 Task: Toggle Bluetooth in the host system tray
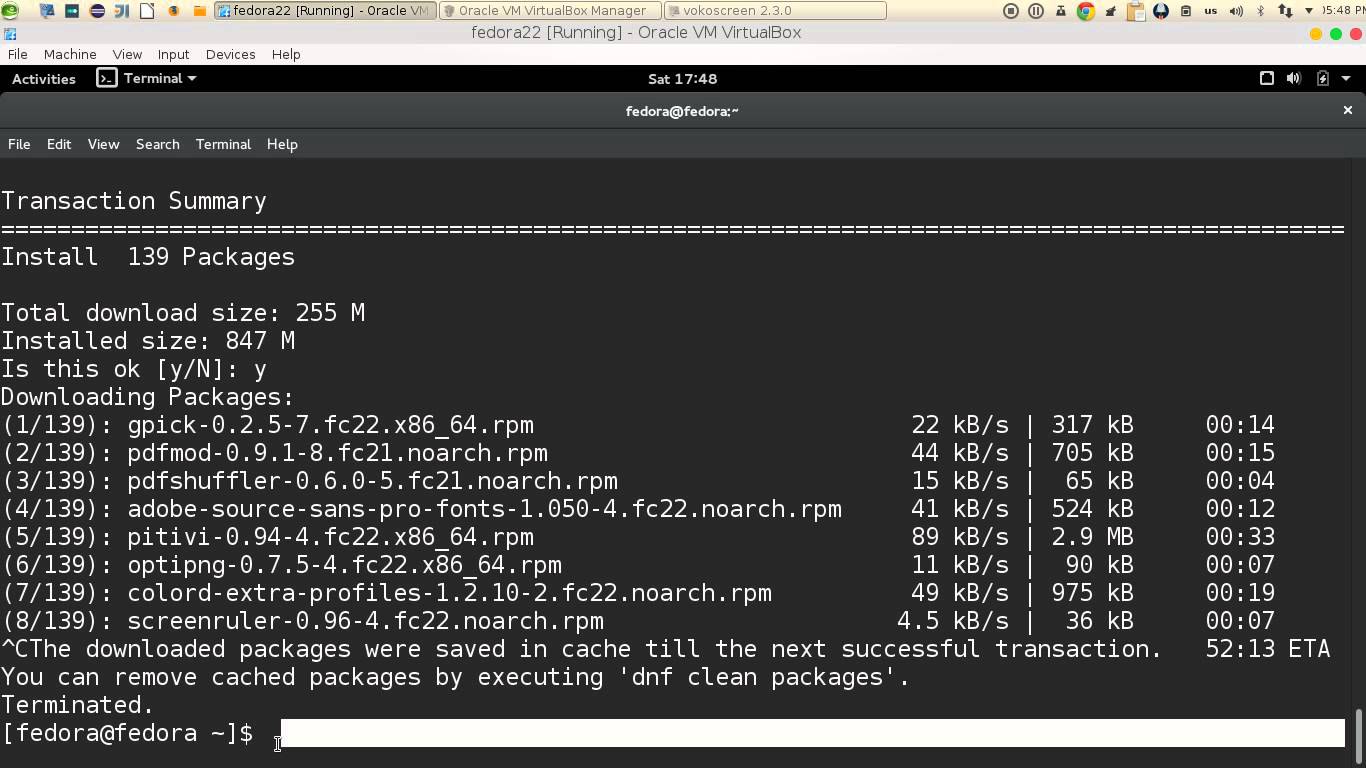click(1260, 11)
